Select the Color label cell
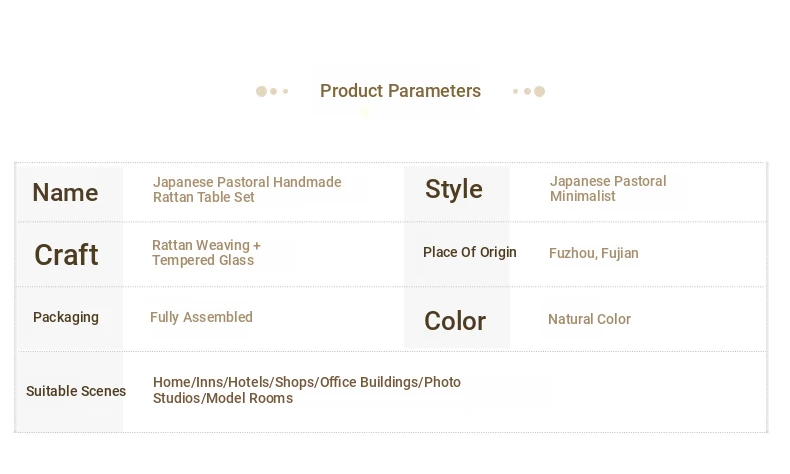This screenshot has height=474, width=790. click(x=455, y=321)
